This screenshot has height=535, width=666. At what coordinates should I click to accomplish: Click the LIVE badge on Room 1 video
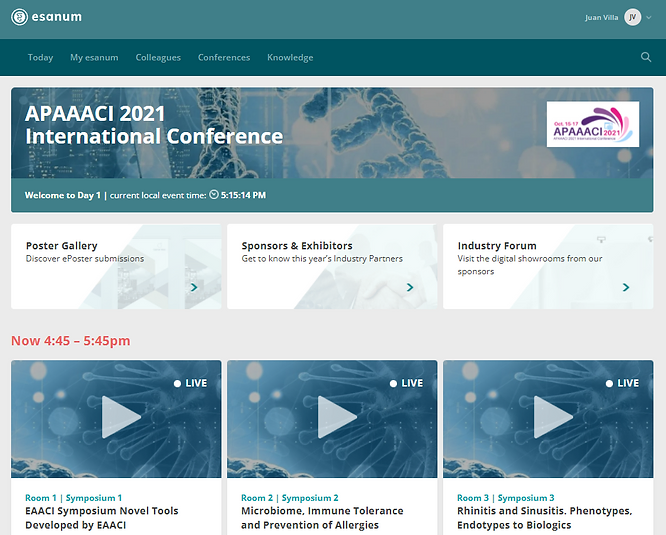pyautogui.click(x=190, y=383)
